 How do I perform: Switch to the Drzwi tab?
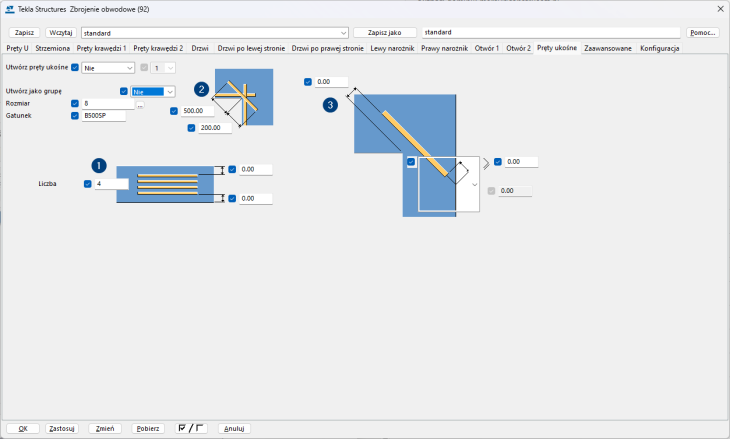pyautogui.click(x=200, y=48)
